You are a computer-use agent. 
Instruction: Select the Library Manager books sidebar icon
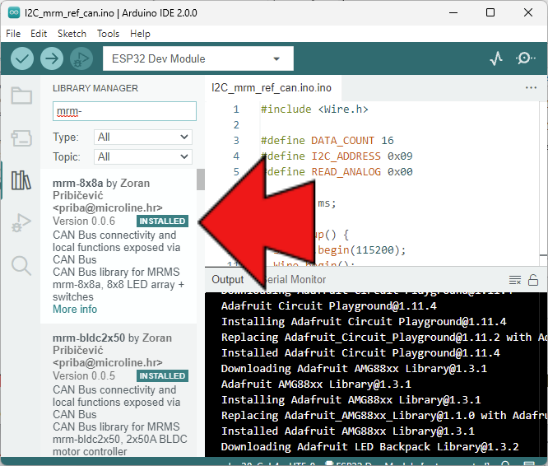click(21, 180)
